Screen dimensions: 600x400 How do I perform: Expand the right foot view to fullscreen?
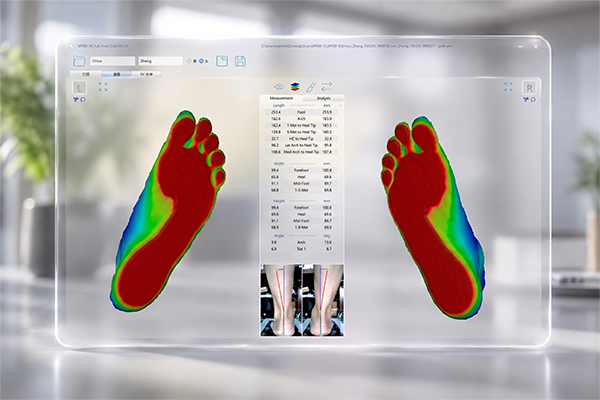[508, 87]
